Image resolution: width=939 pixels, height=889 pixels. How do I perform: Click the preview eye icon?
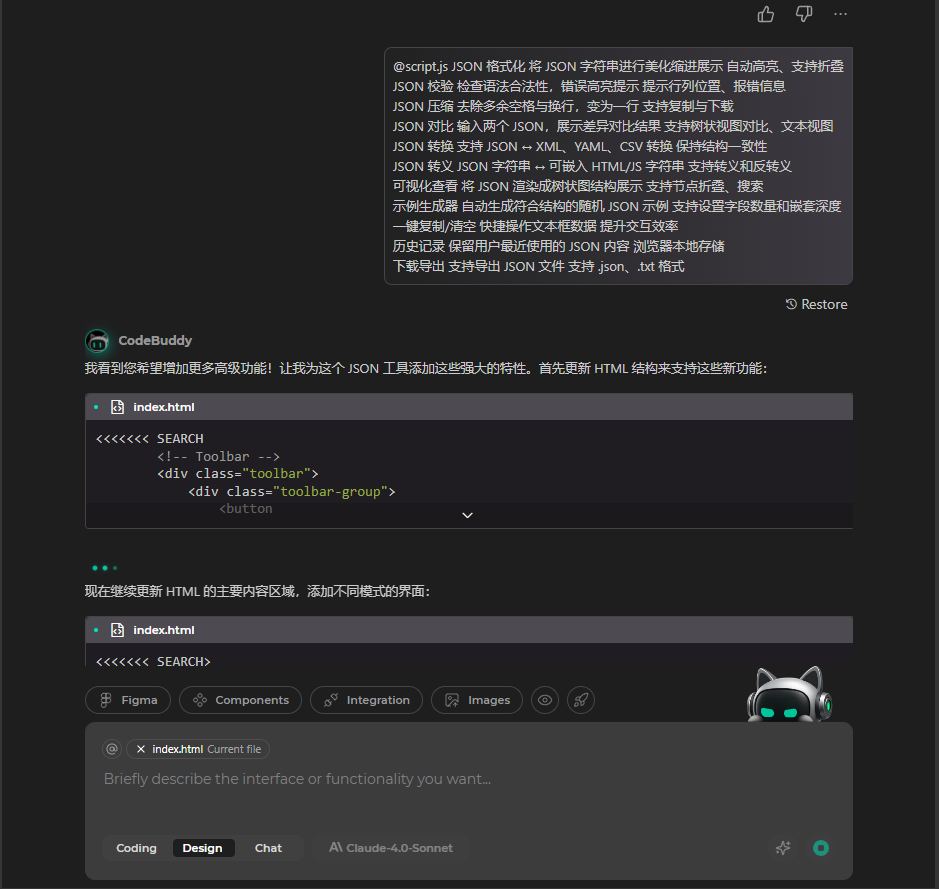544,700
